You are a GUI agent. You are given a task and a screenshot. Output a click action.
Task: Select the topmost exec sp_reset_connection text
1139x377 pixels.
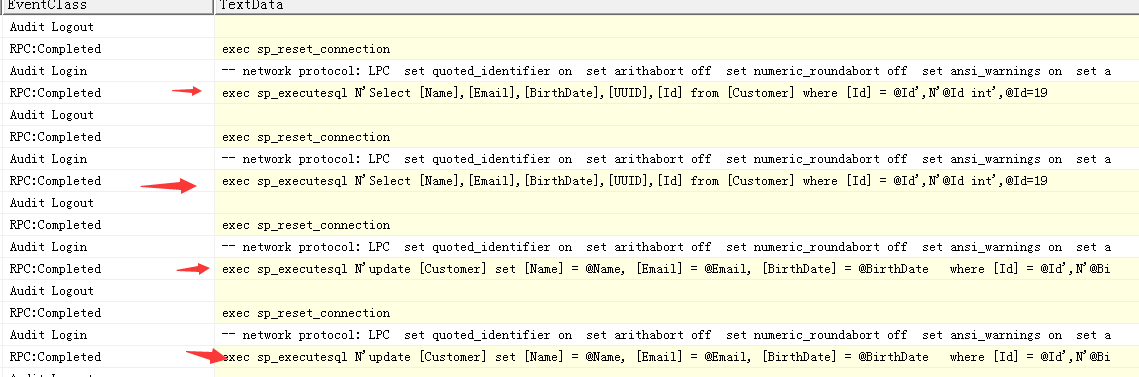(x=306, y=49)
